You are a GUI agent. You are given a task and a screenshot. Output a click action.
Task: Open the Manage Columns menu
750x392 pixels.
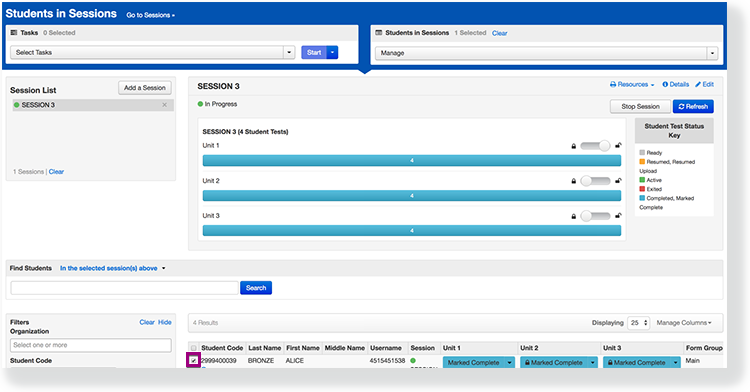coord(684,323)
